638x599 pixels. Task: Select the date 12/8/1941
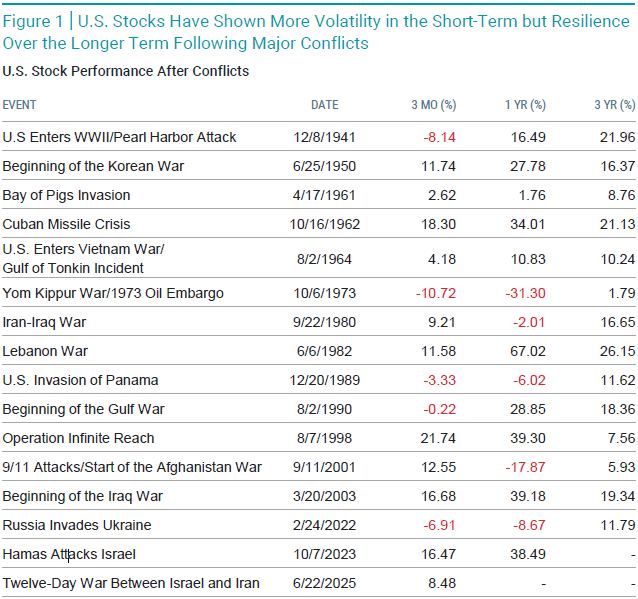tap(325, 137)
